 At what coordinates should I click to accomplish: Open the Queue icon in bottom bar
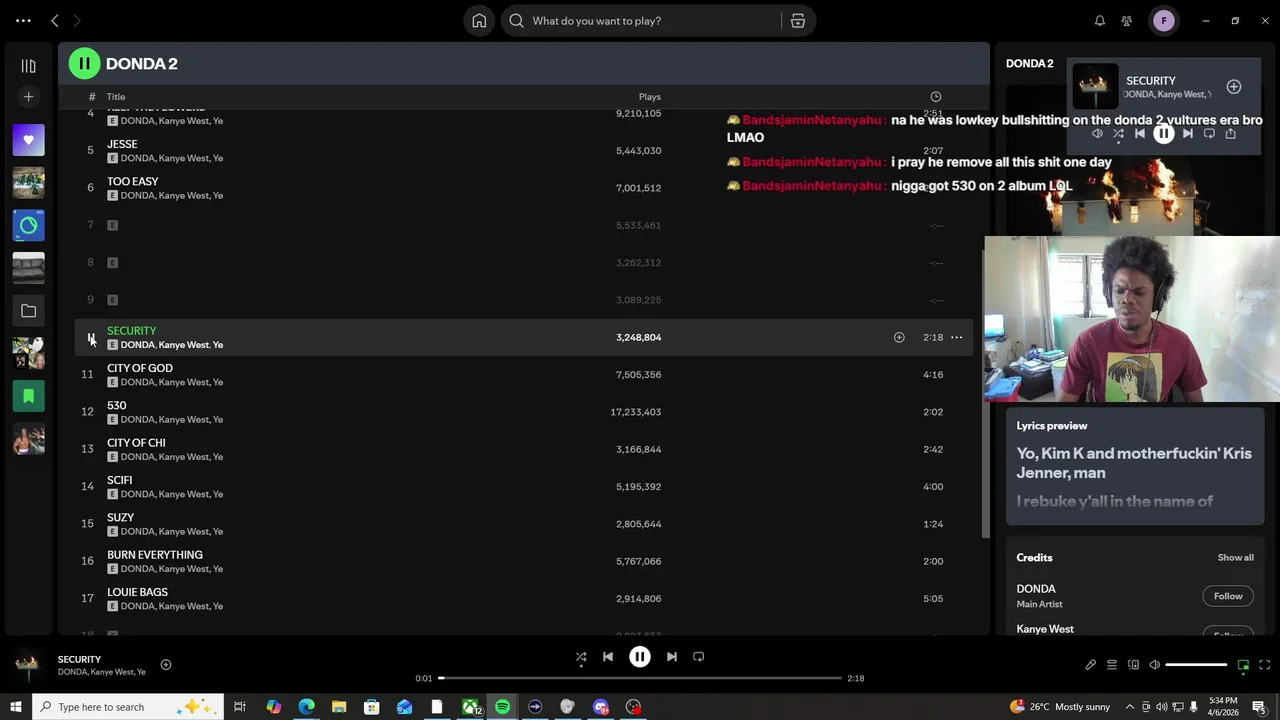pos(1111,665)
